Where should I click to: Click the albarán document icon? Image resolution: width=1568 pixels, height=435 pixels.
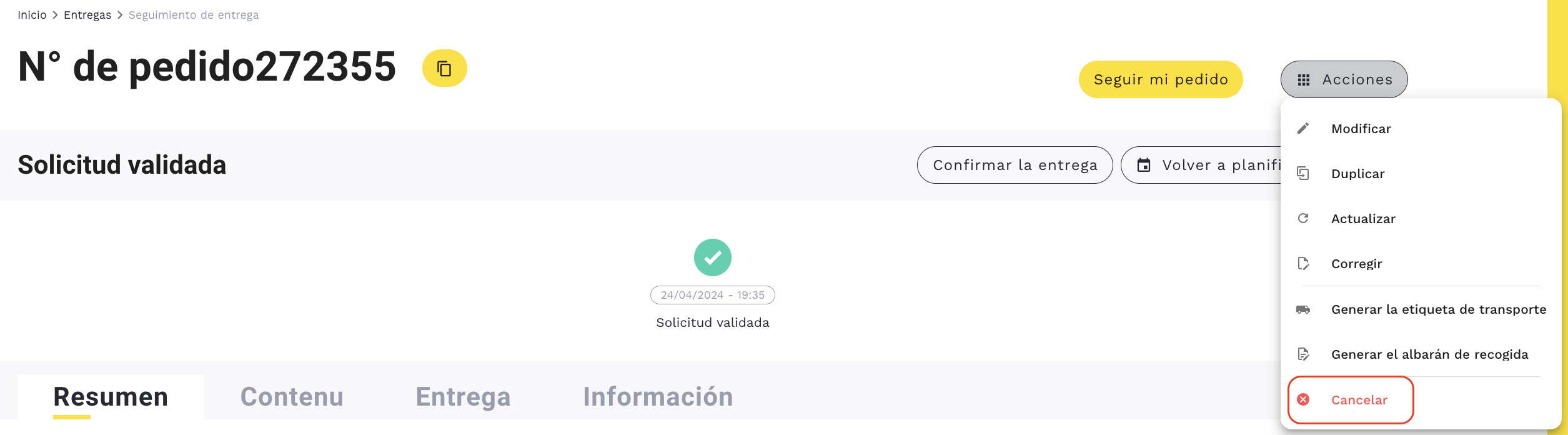(x=1303, y=354)
